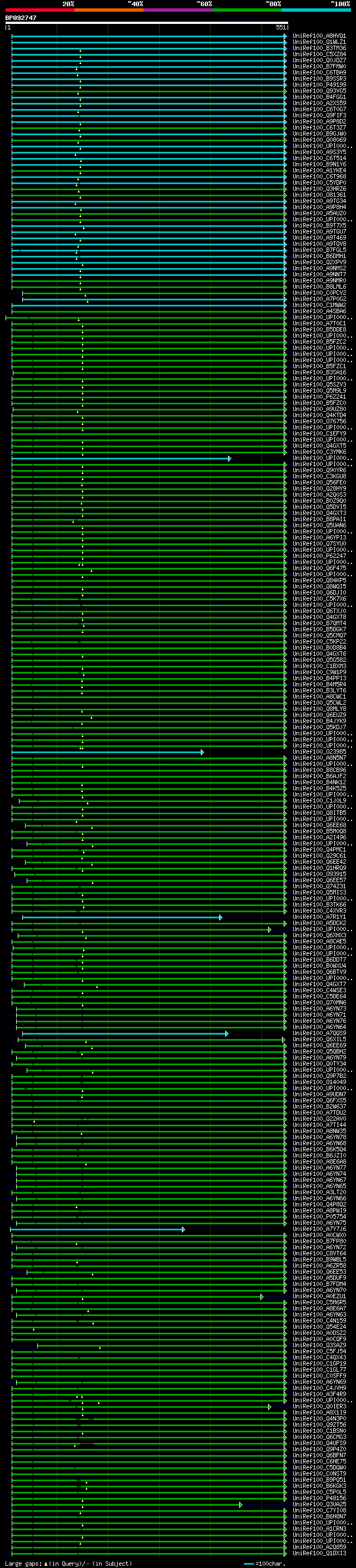The height and width of the screenshot is (1568, 356).
Task: Click the cyan ~100% identity legend bar
Action: point(317,11)
